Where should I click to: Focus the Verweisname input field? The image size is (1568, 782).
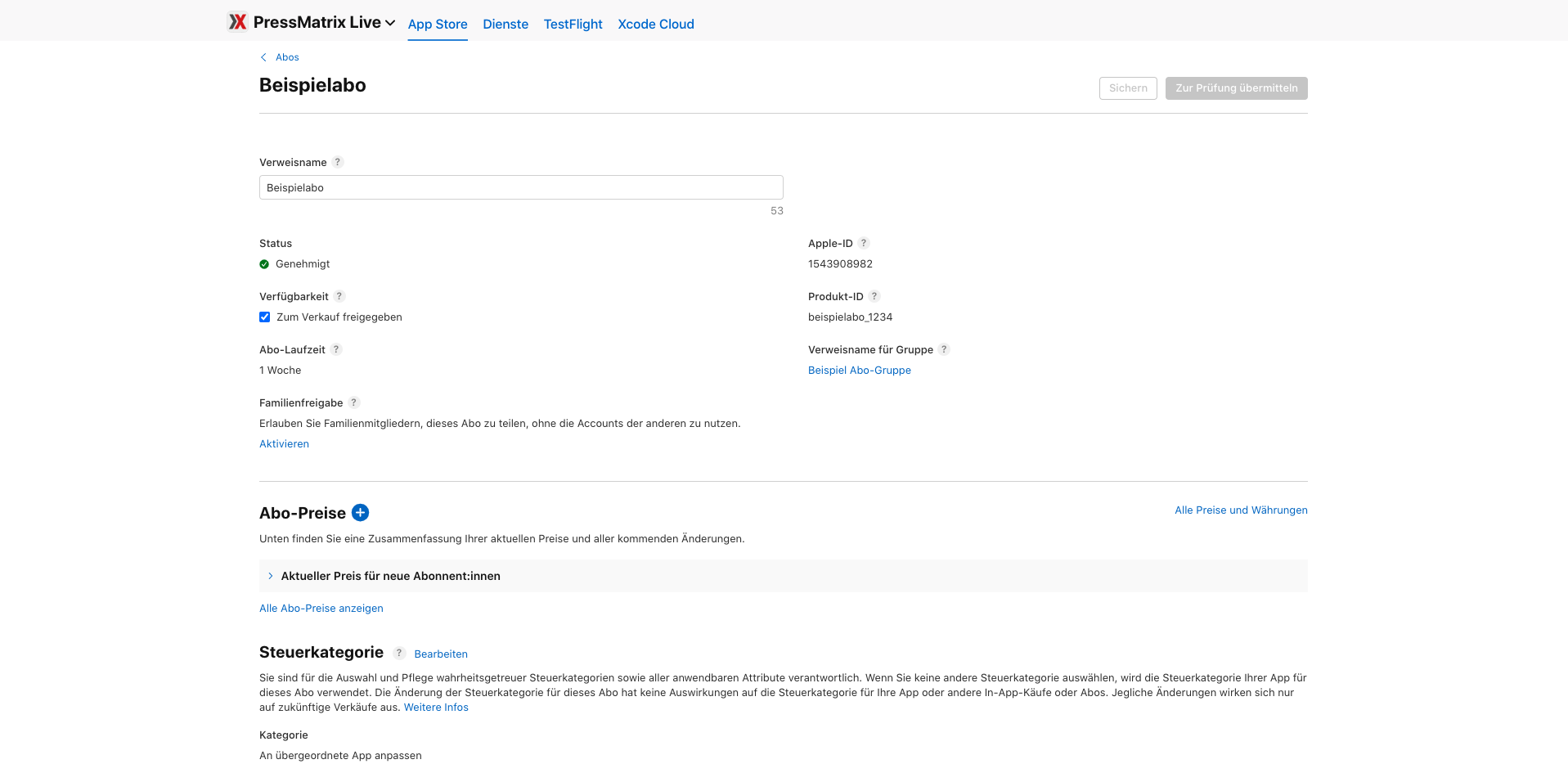tap(521, 187)
